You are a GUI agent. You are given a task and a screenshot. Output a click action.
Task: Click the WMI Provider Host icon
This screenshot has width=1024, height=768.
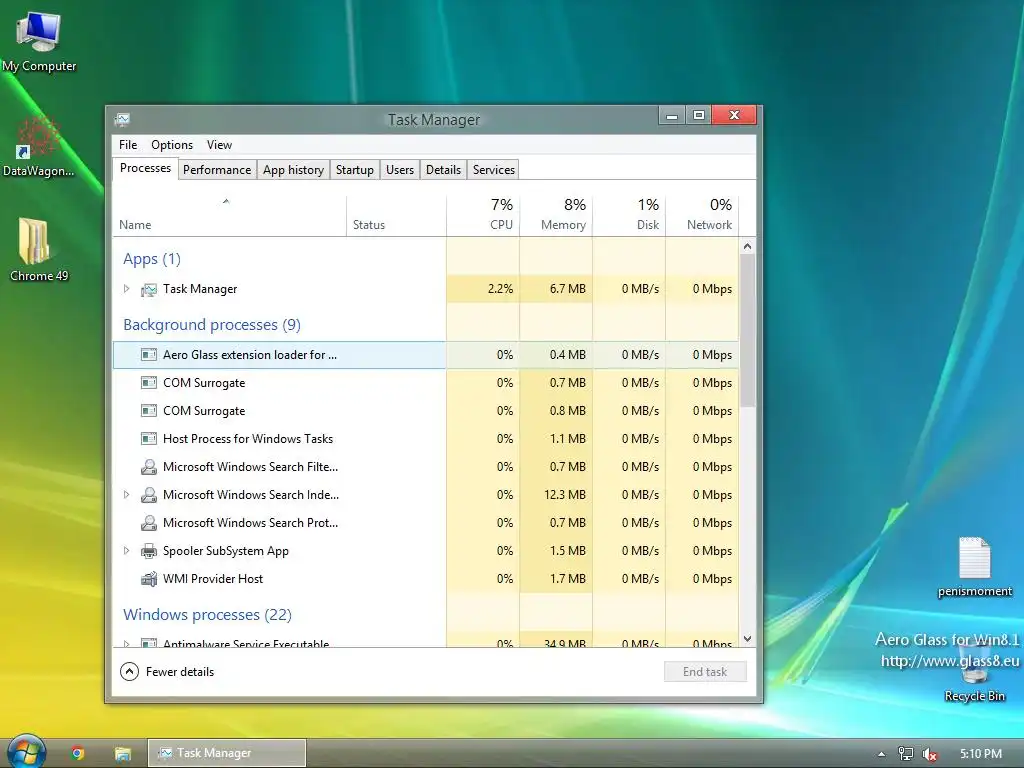pos(149,579)
